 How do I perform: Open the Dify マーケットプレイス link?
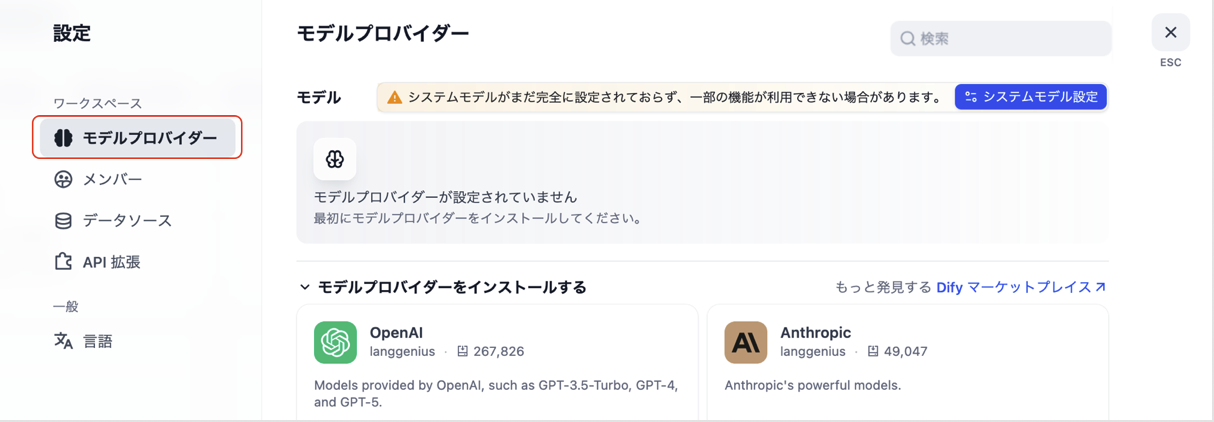tap(1021, 287)
